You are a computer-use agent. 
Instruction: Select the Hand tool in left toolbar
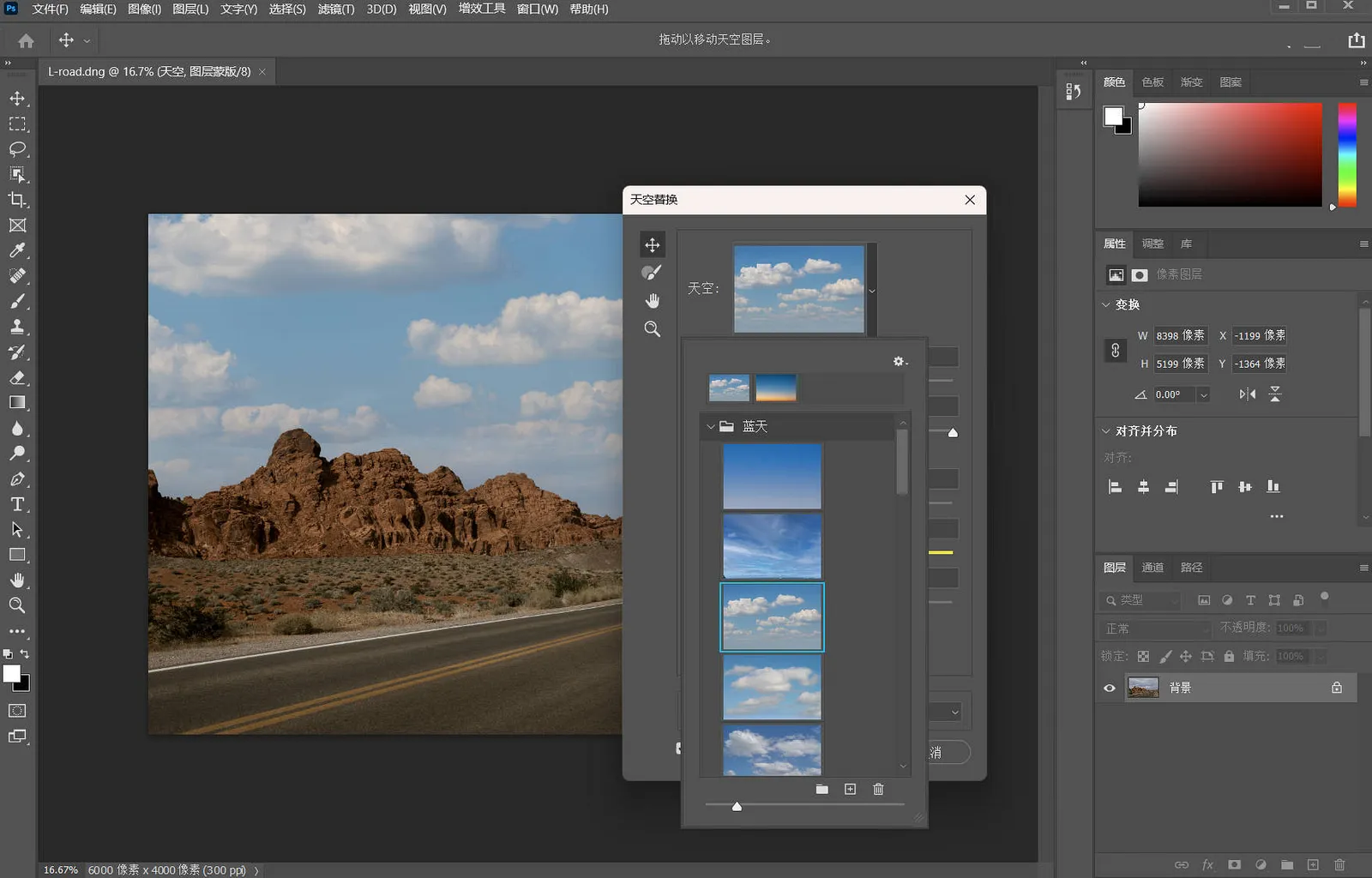17,580
